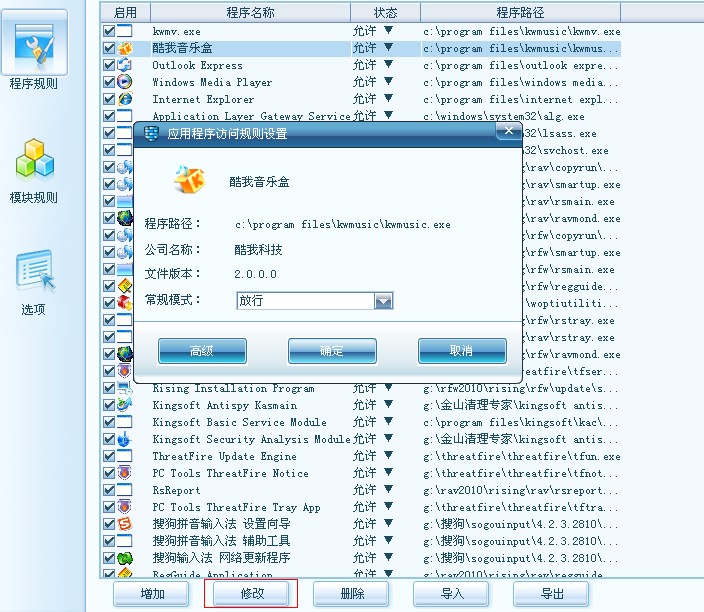
Task: Open the status dropdown for ThreatFire Update Engine
Action: pyautogui.click(x=389, y=455)
